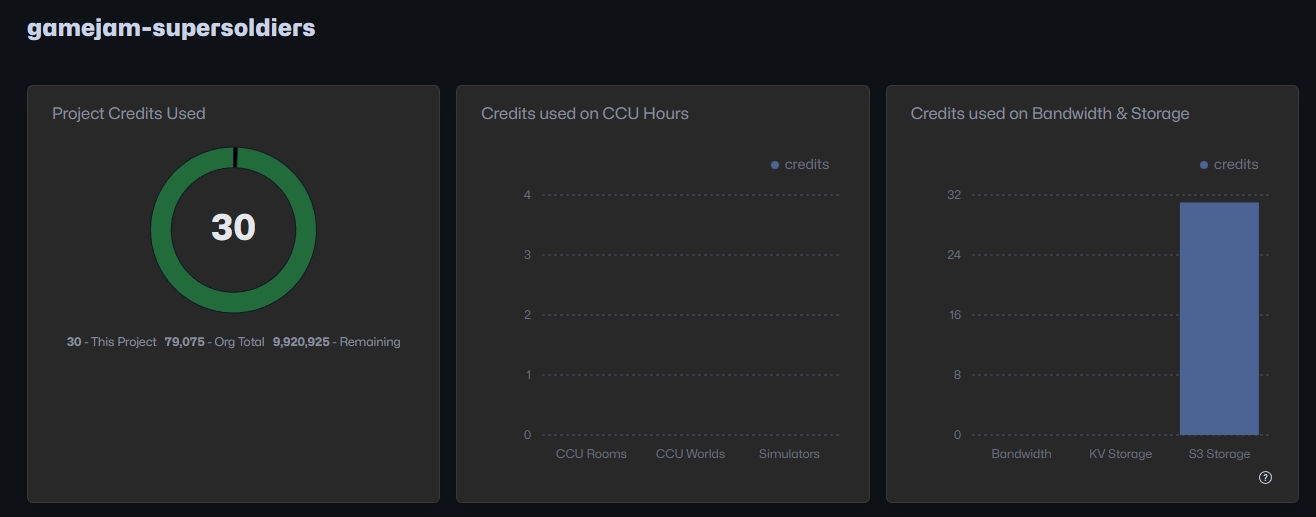This screenshot has height=517, width=1316.
Task: Click the S3 Storage axis label
Action: (x=1218, y=454)
